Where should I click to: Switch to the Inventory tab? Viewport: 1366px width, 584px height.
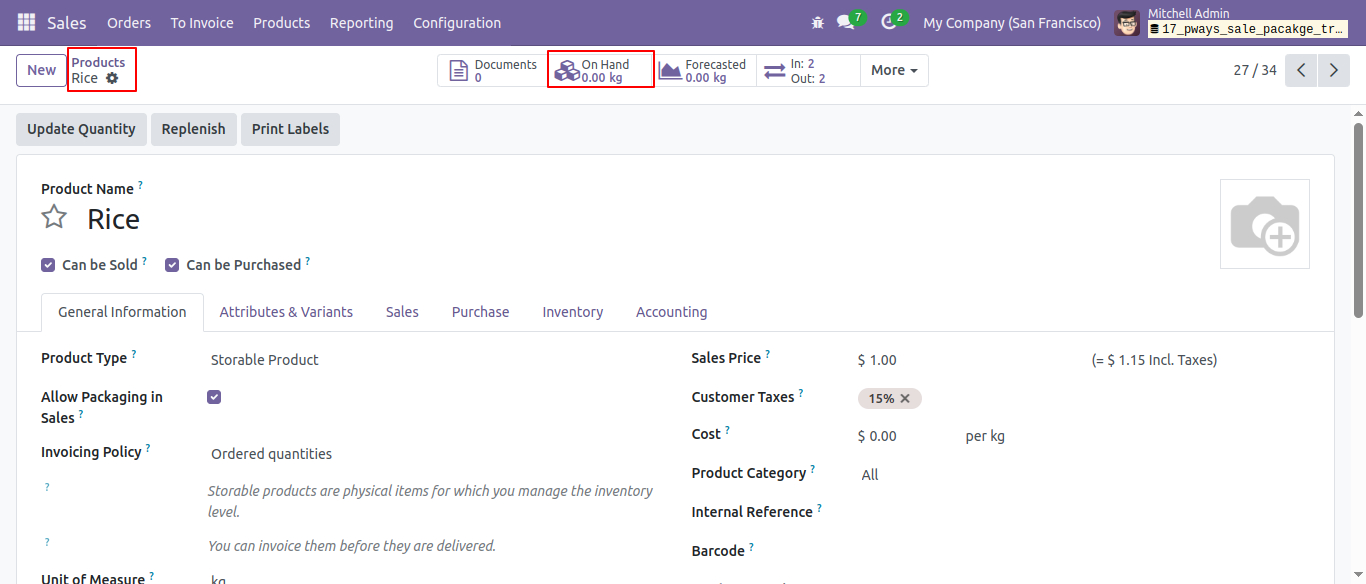[x=573, y=312]
